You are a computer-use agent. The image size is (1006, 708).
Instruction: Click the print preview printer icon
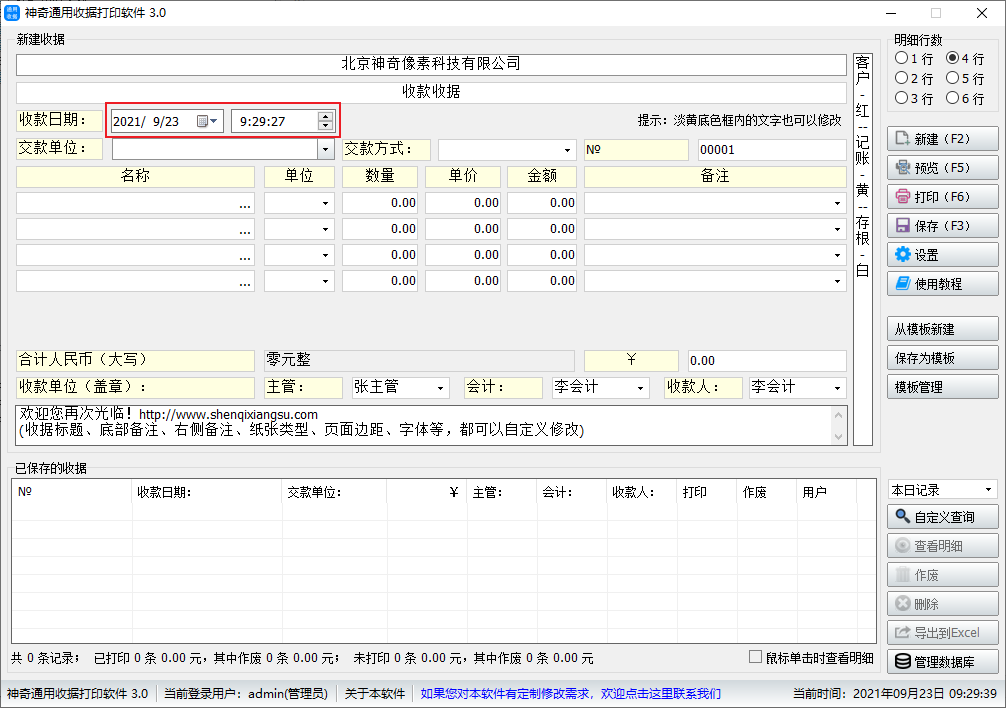[x=903, y=167]
